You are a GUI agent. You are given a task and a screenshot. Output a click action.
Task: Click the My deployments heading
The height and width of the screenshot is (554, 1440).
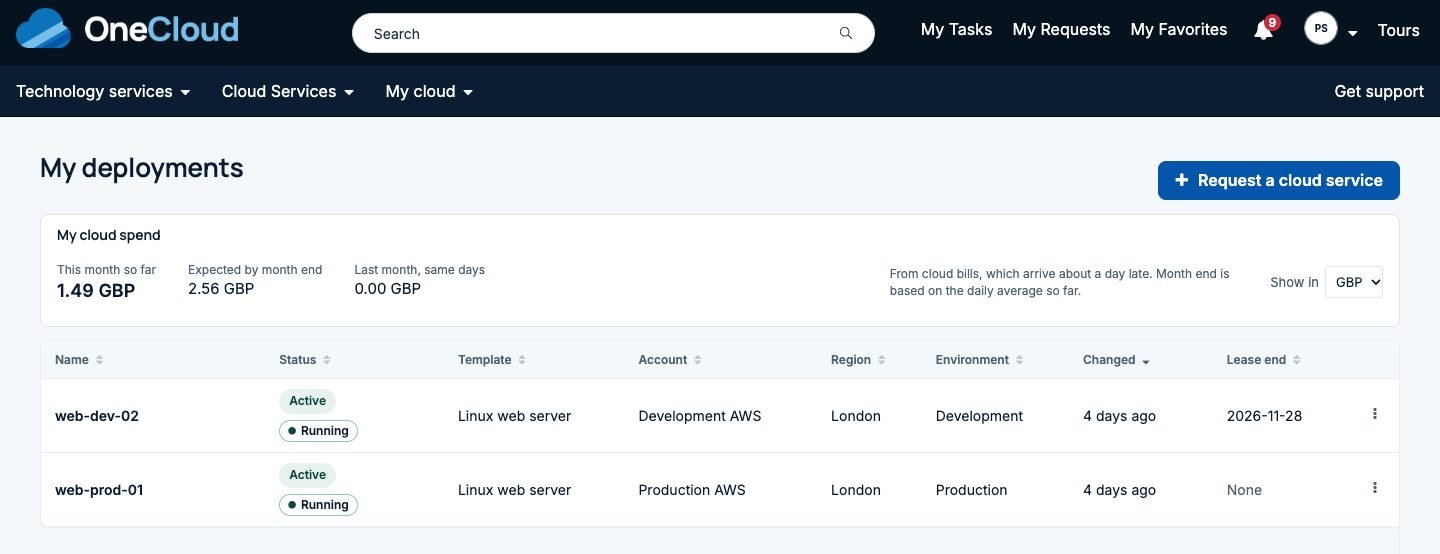[x=142, y=168]
